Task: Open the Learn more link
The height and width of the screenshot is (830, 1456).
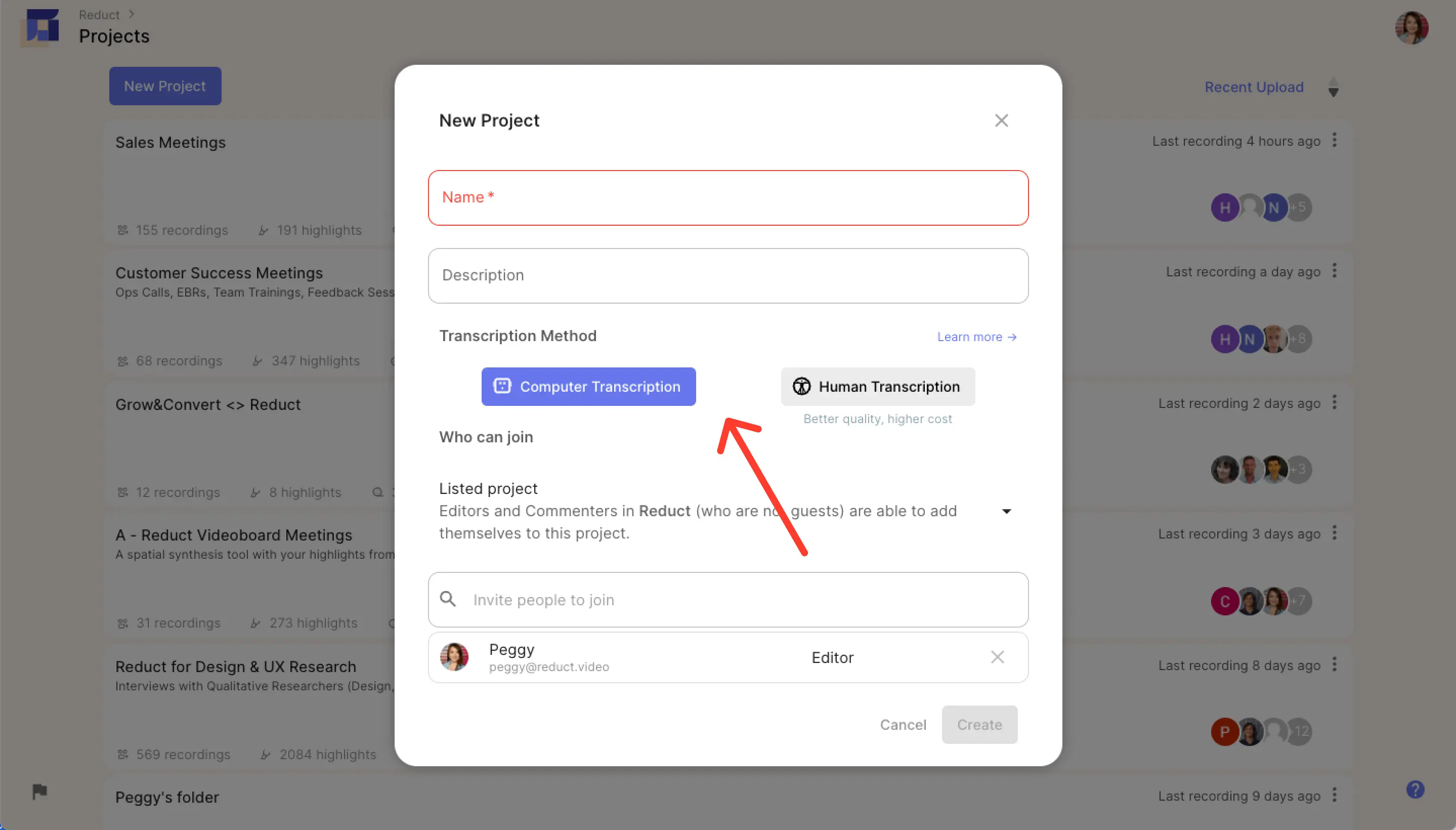Action: [x=977, y=337]
